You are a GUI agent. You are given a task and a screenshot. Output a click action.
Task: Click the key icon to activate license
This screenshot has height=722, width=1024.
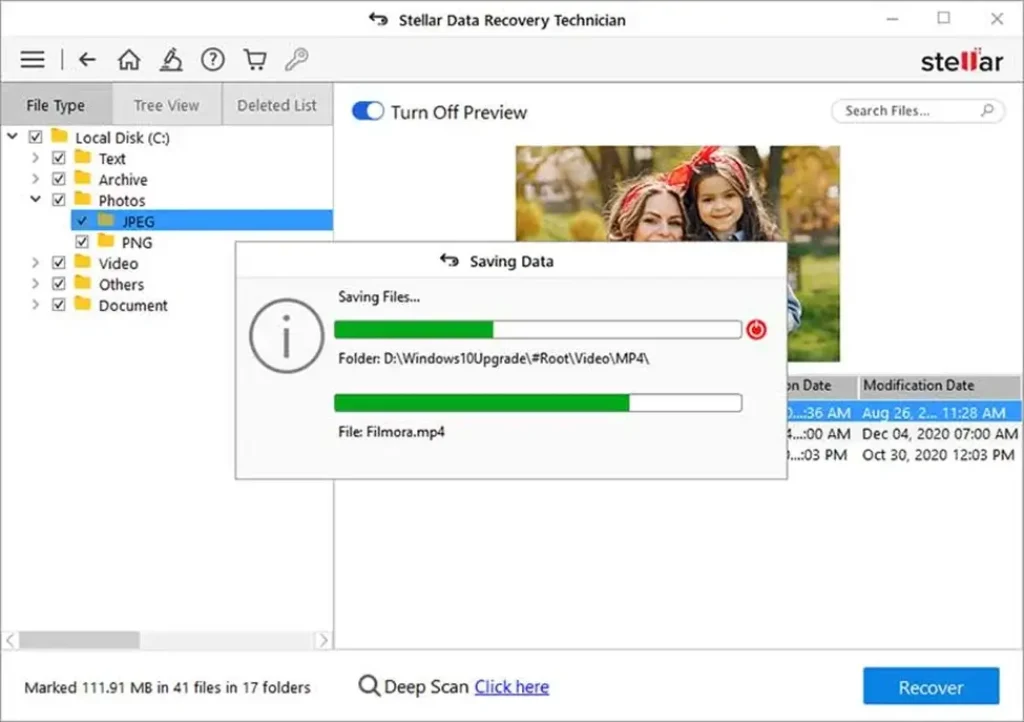[x=296, y=59]
